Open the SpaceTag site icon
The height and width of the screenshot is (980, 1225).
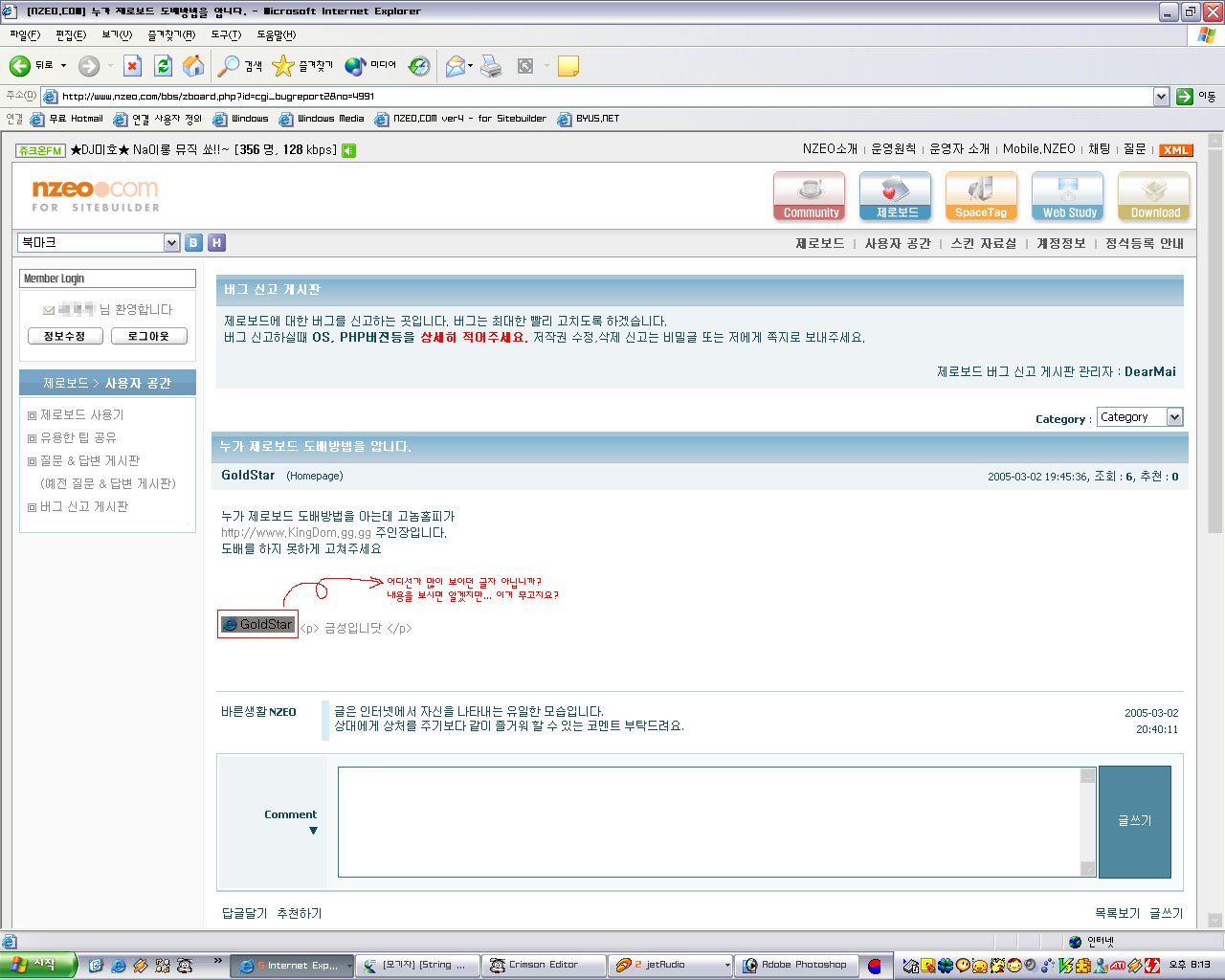981,196
